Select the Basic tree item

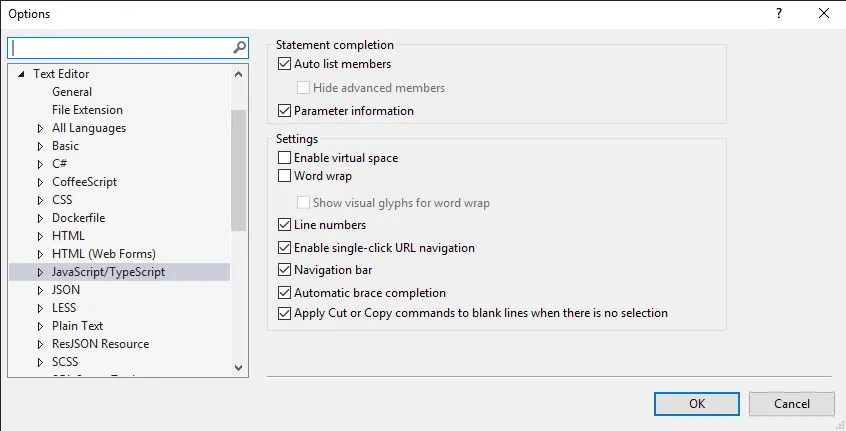[x=65, y=146]
